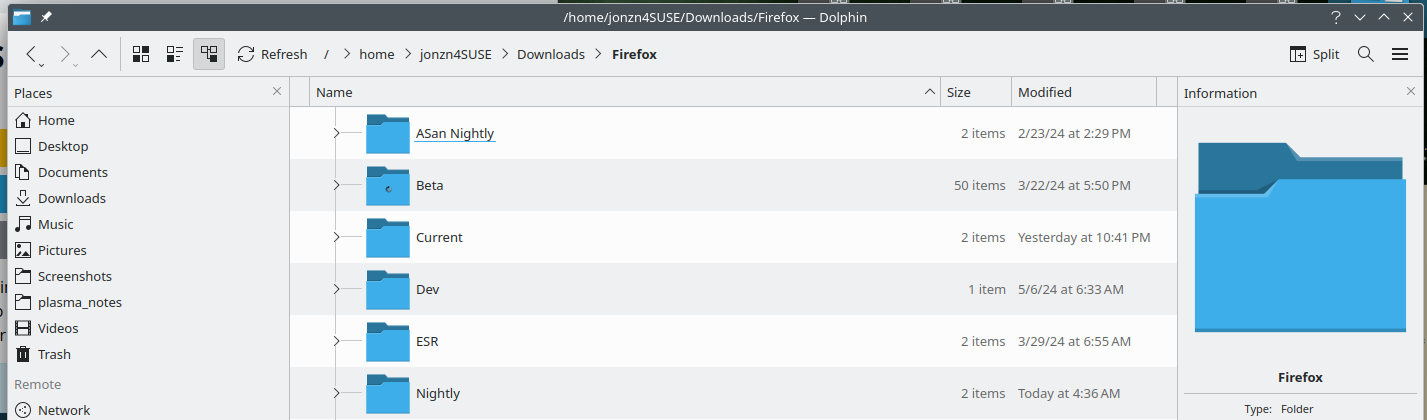
Task: Toggle Split view
Action: point(1314,54)
